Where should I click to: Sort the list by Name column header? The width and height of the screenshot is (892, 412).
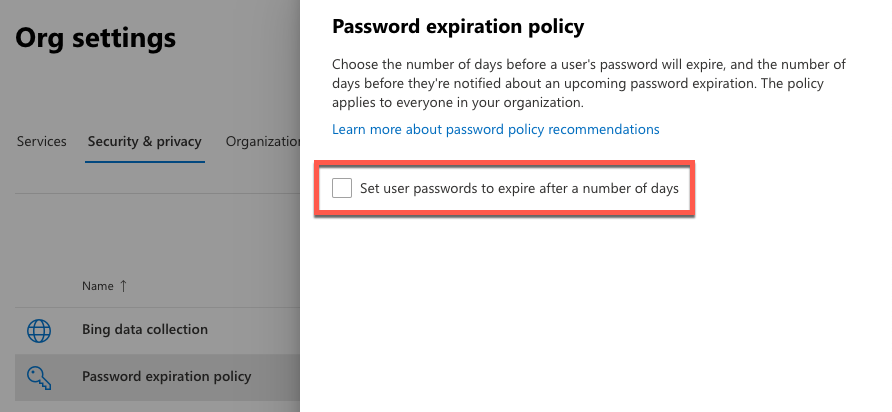click(x=98, y=286)
